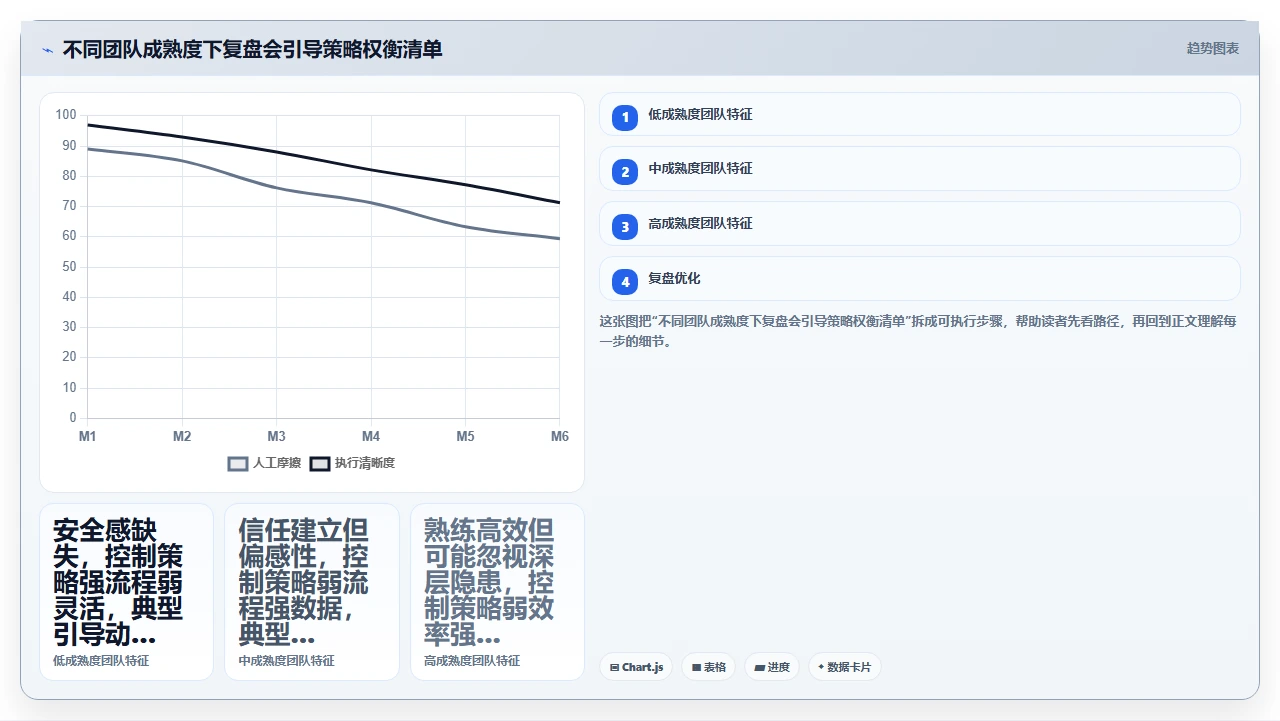Click the 50 y-axis value
Image resolution: width=1280 pixels, height=721 pixels.
click(69, 266)
